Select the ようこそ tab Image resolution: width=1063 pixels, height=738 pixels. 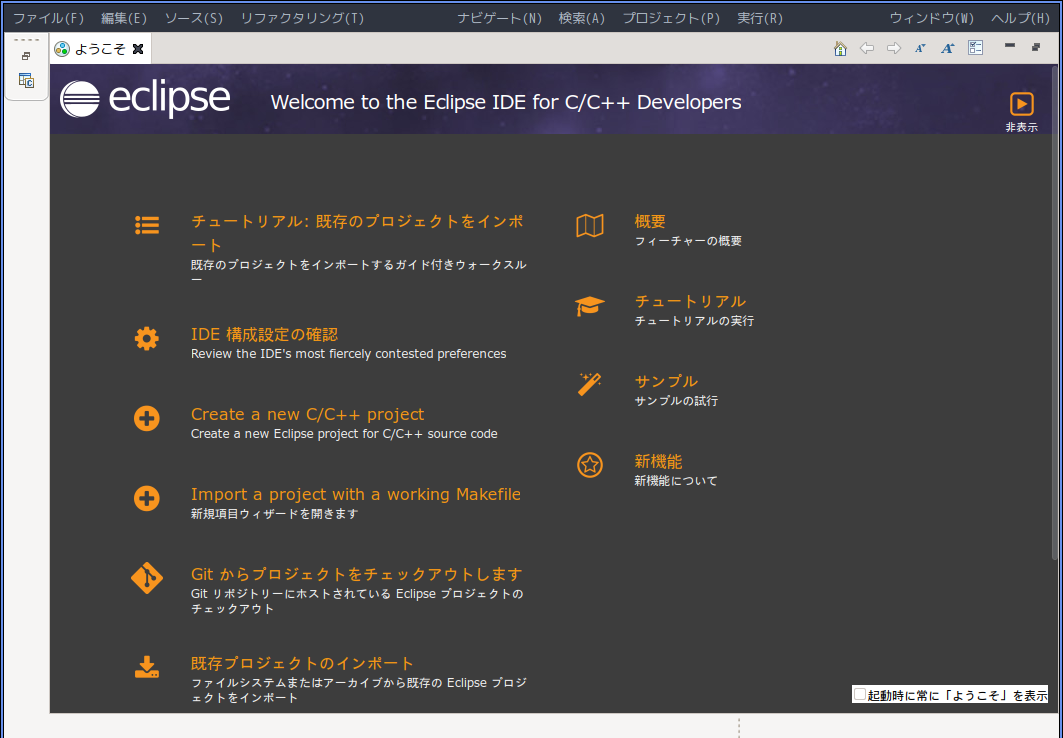click(100, 49)
